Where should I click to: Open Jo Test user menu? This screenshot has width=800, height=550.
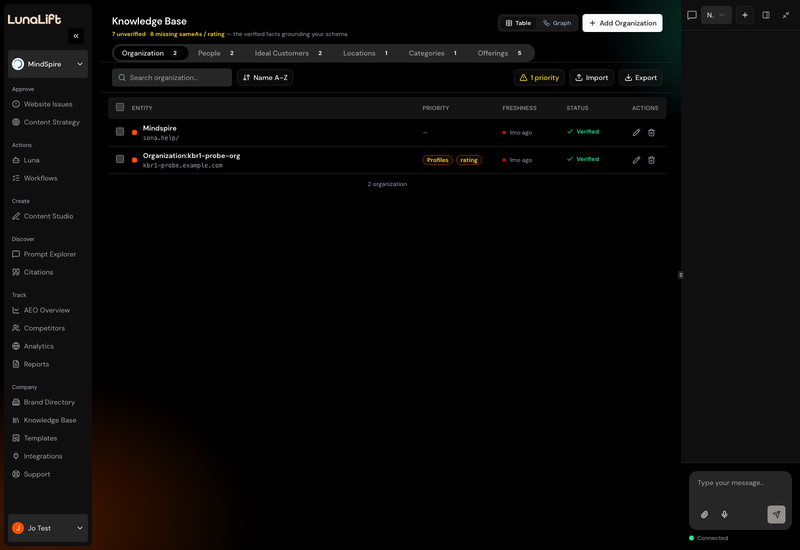point(48,528)
